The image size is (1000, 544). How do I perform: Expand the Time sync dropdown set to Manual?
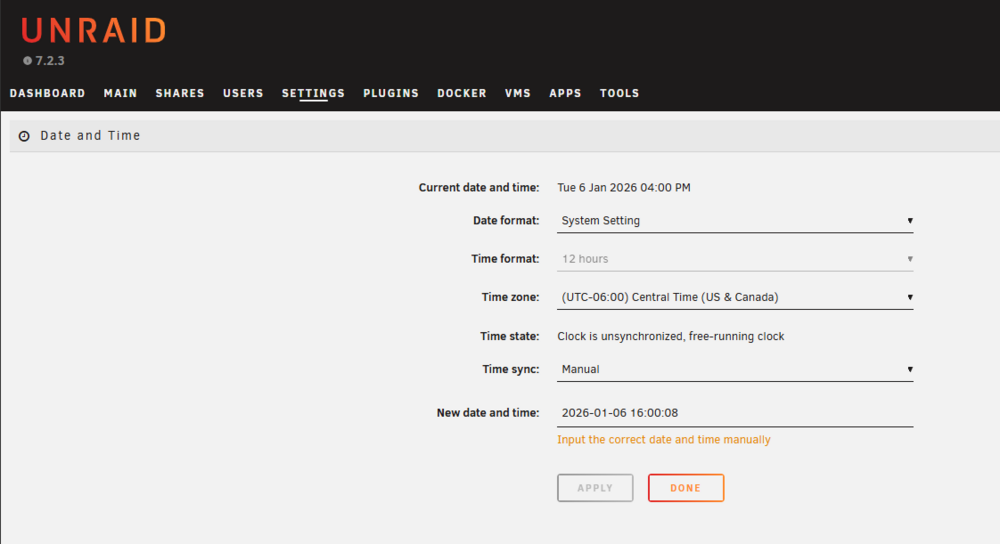coord(735,369)
